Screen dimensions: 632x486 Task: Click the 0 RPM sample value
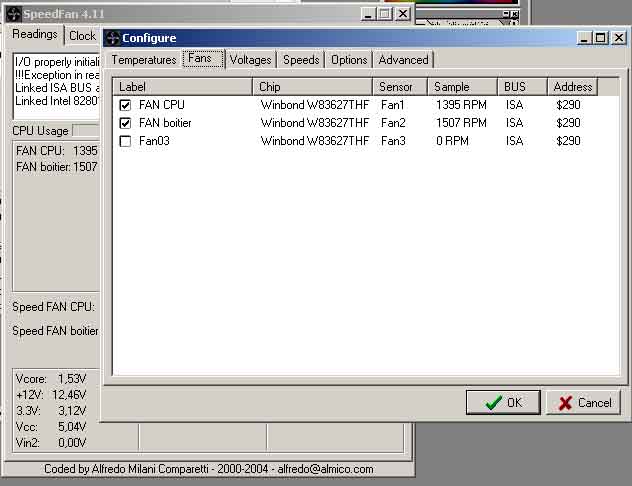coord(452,141)
